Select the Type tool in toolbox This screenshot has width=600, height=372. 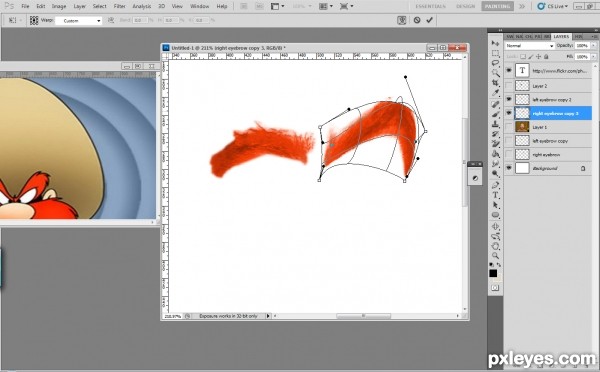[x=495, y=195]
